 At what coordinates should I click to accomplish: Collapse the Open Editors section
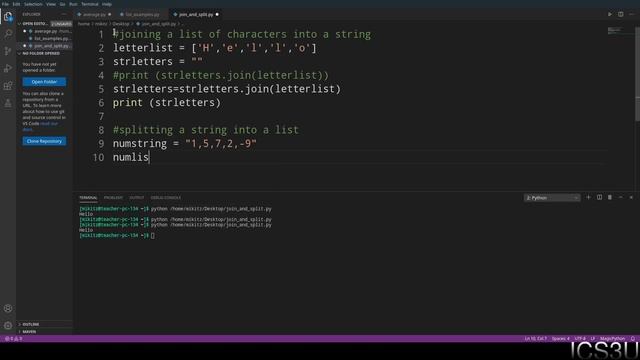(x=34, y=24)
